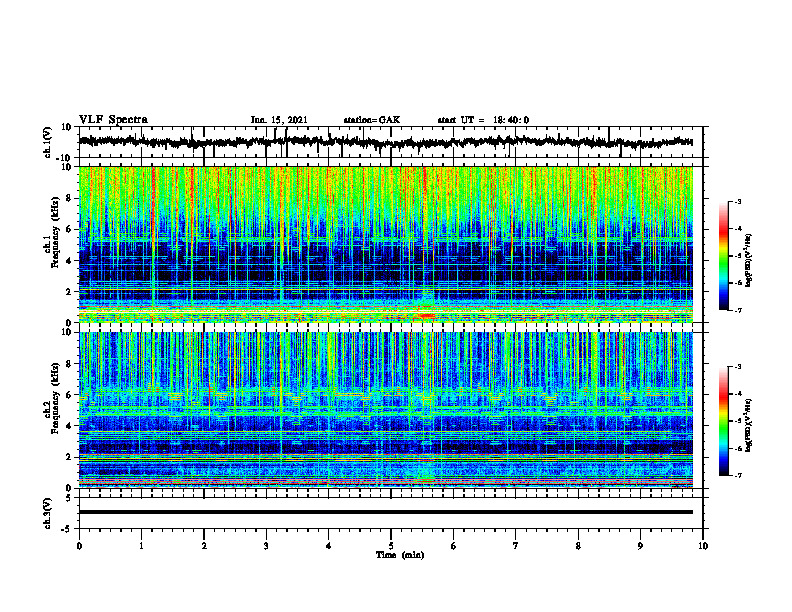
Task: Click the "-7" label on the ch.2 color scale
Action: [x=738, y=476]
